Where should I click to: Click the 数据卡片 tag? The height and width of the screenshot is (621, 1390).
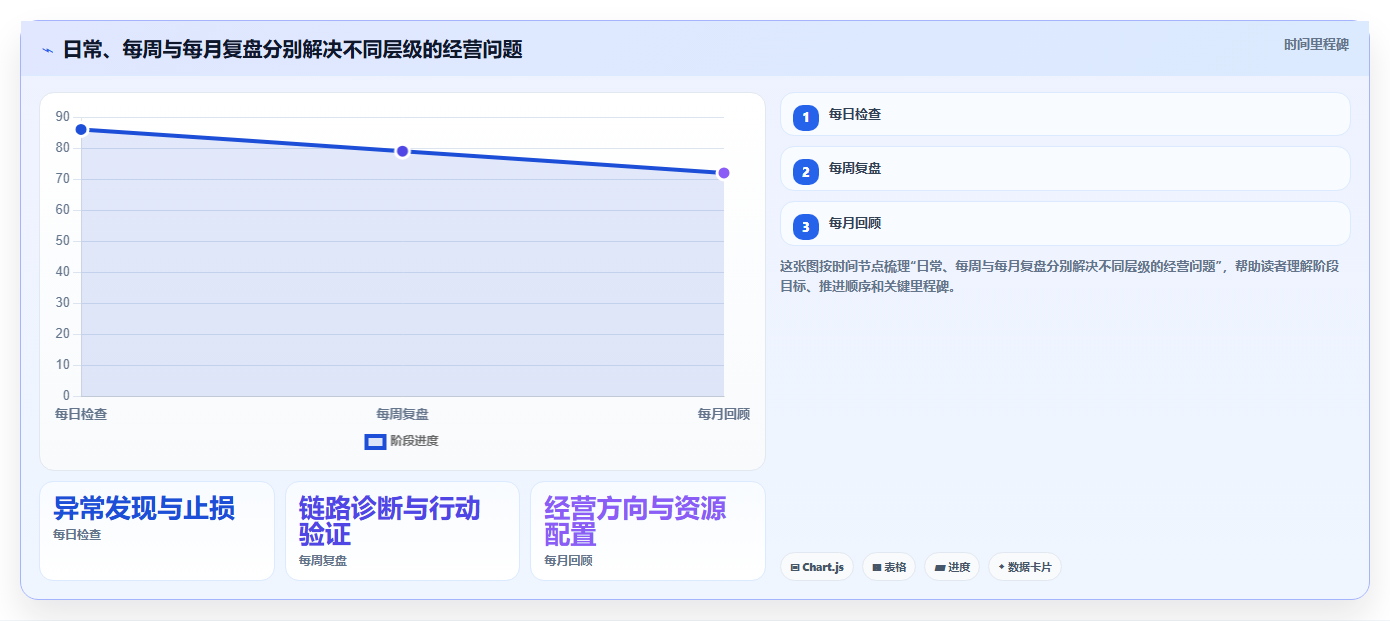tap(1024, 567)
